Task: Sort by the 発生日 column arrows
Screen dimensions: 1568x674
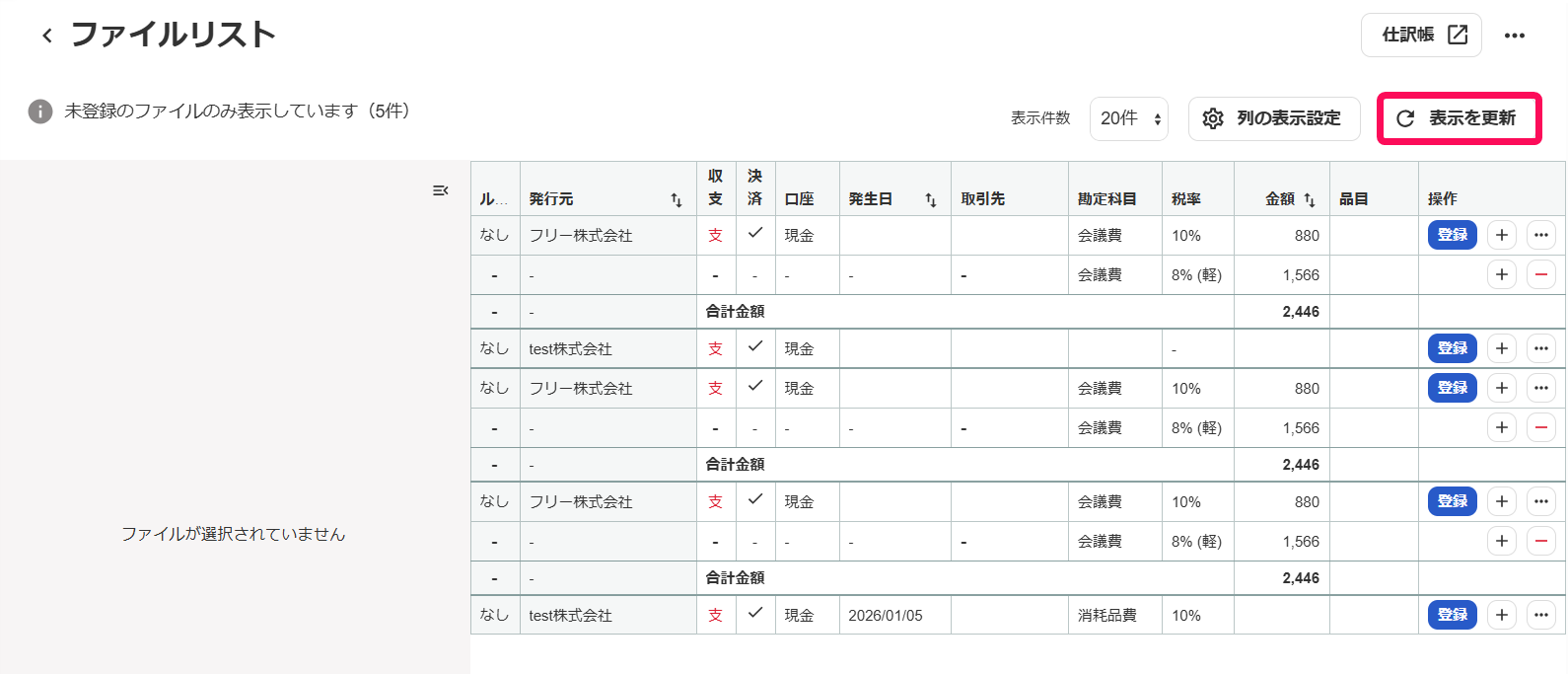Action: 930,200
